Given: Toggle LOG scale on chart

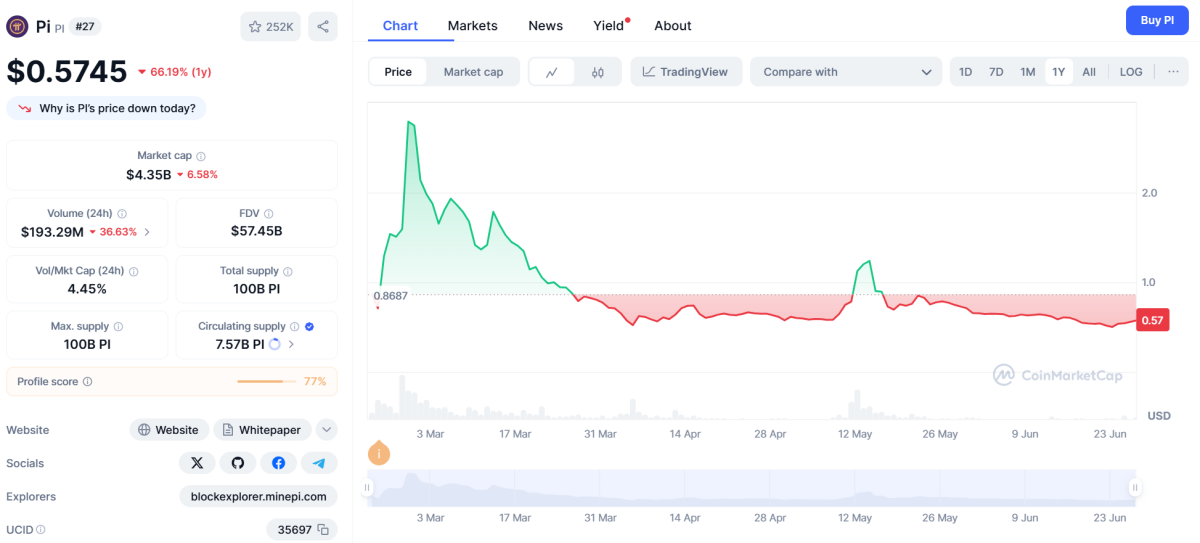Looking at the screenshot, I should pyautogui.click(x=1131, y=72).
